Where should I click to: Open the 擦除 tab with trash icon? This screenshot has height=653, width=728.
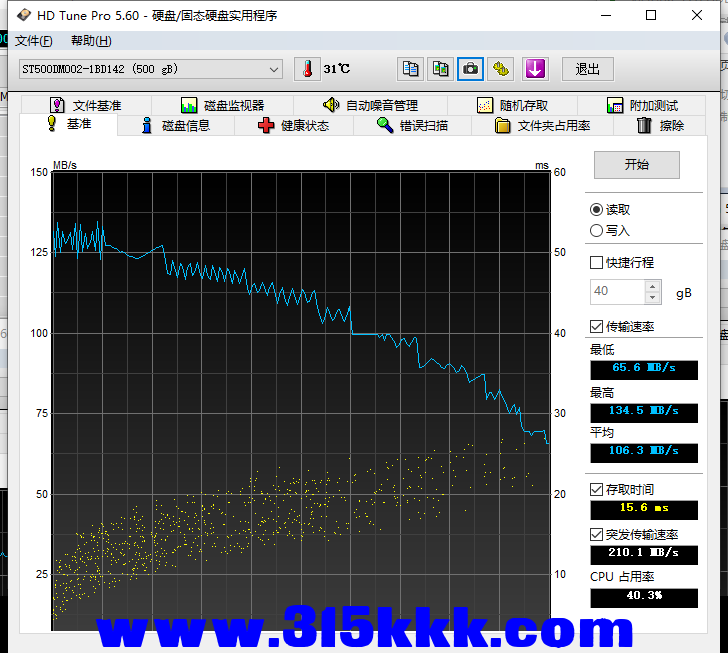point(660,126)
